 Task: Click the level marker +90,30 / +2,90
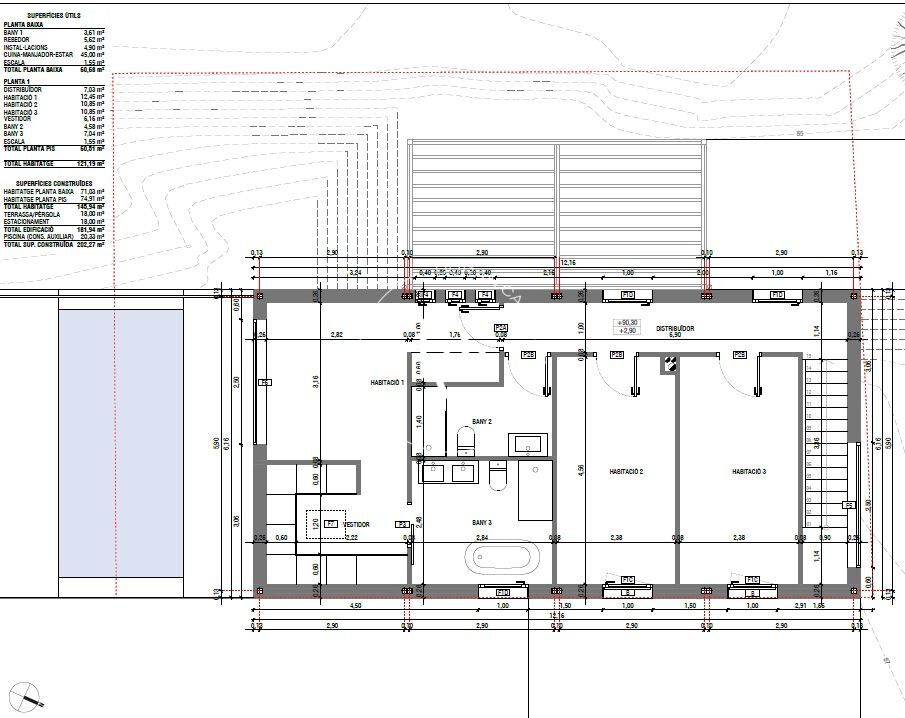coord(627,327)
